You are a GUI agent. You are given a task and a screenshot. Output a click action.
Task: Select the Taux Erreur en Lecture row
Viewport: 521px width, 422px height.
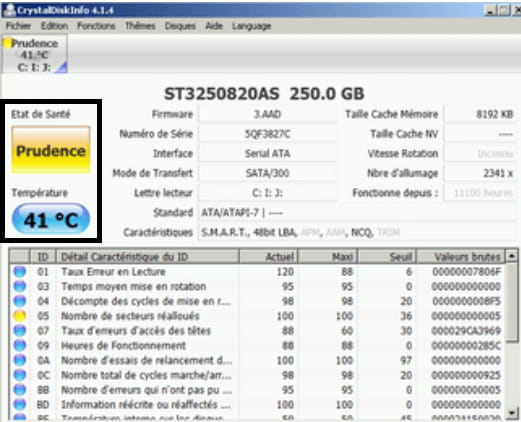coord(257,271)
